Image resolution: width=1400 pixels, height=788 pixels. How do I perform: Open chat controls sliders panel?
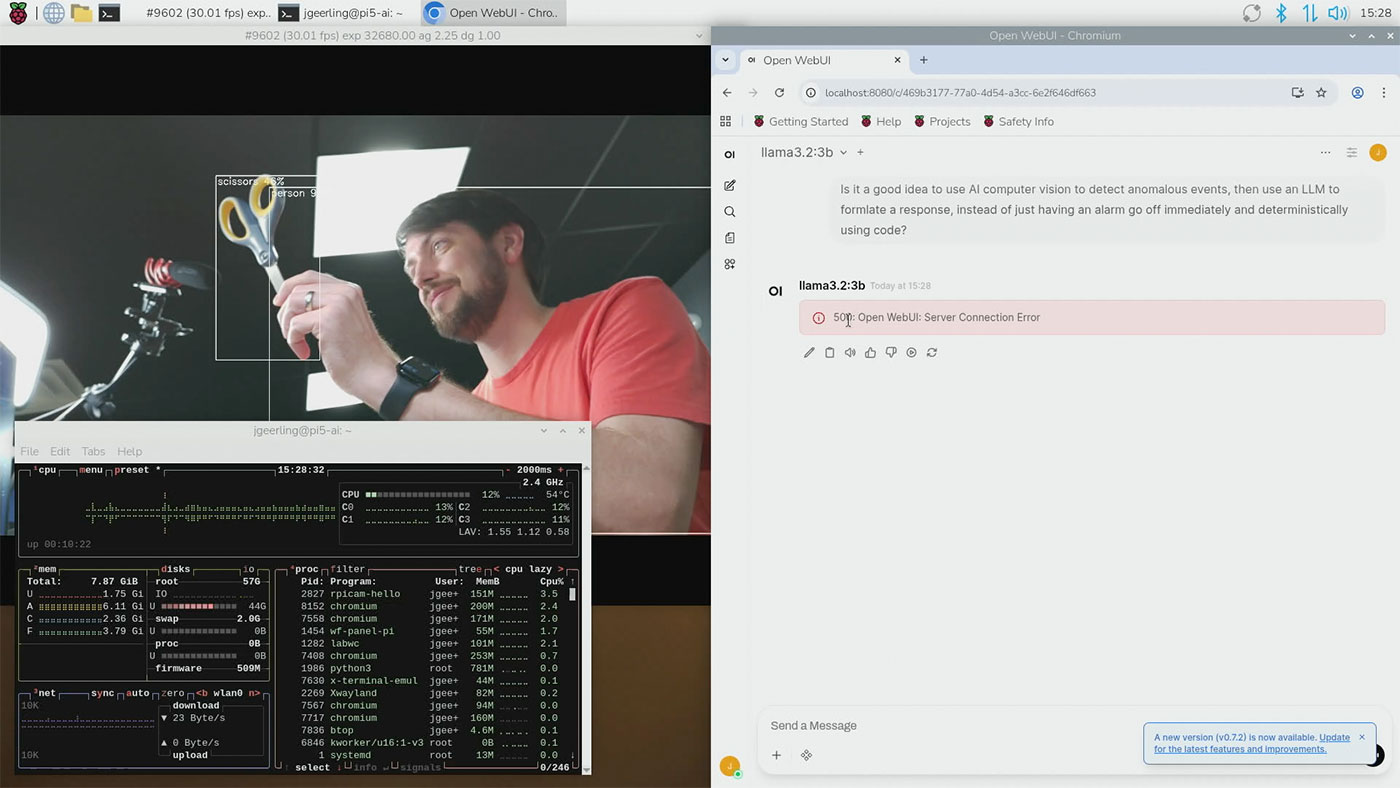coord(1352,153)
